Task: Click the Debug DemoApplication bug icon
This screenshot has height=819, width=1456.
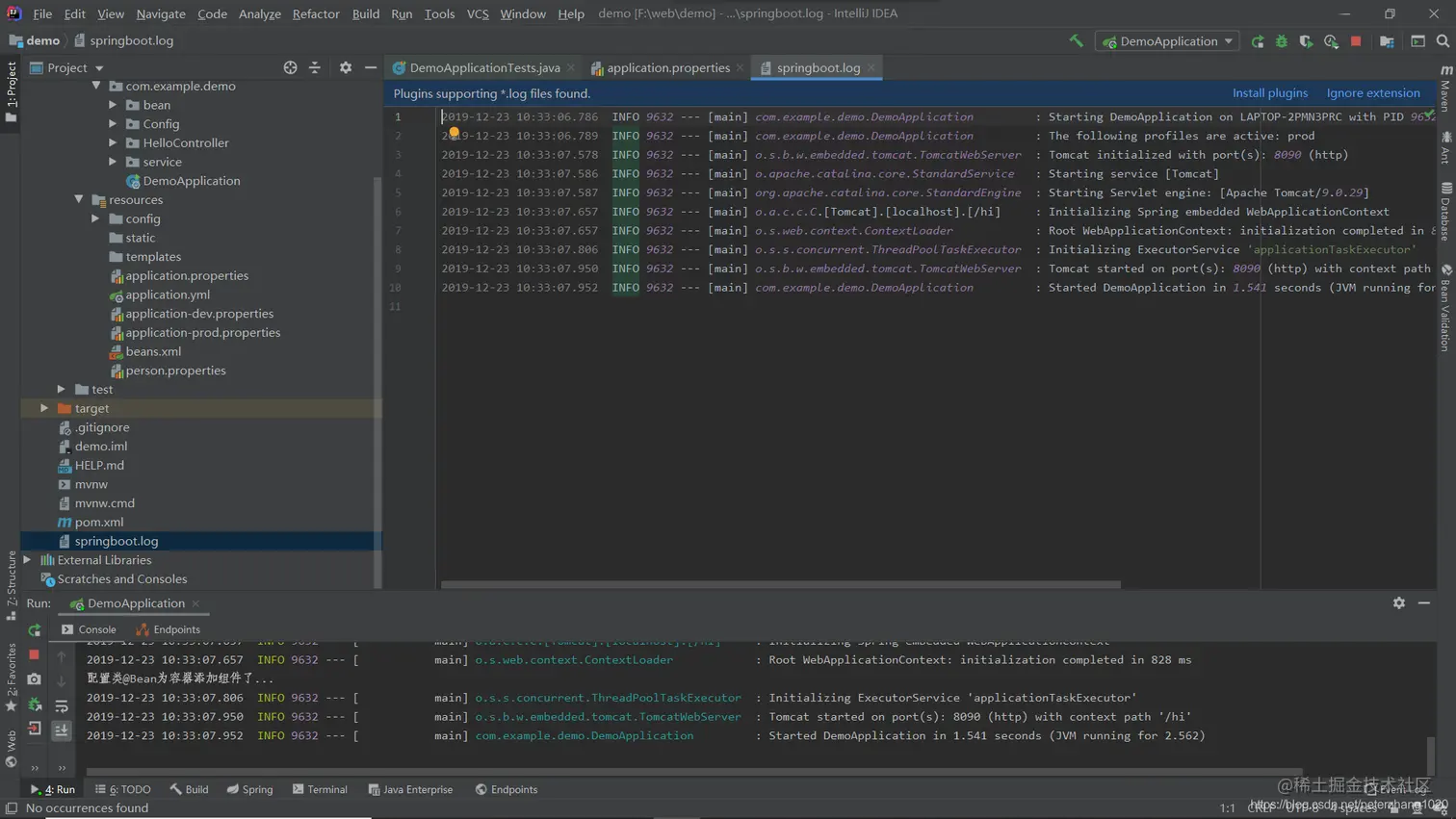Action: [1282, 41]
